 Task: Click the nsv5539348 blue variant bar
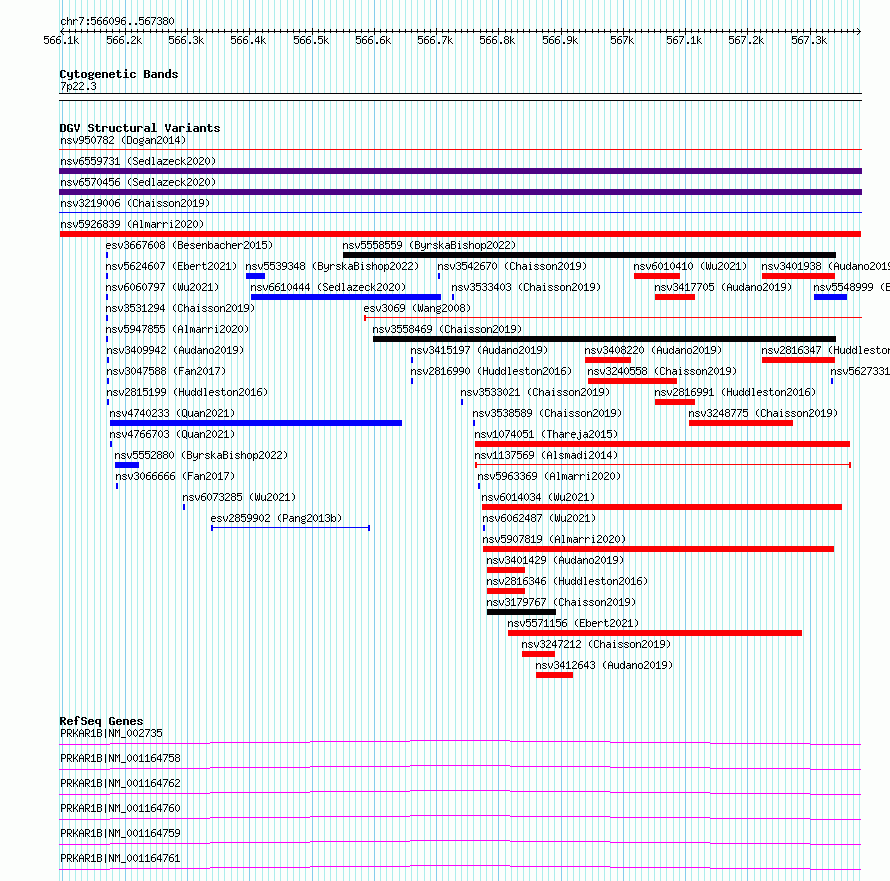click(x=255, y=276)
